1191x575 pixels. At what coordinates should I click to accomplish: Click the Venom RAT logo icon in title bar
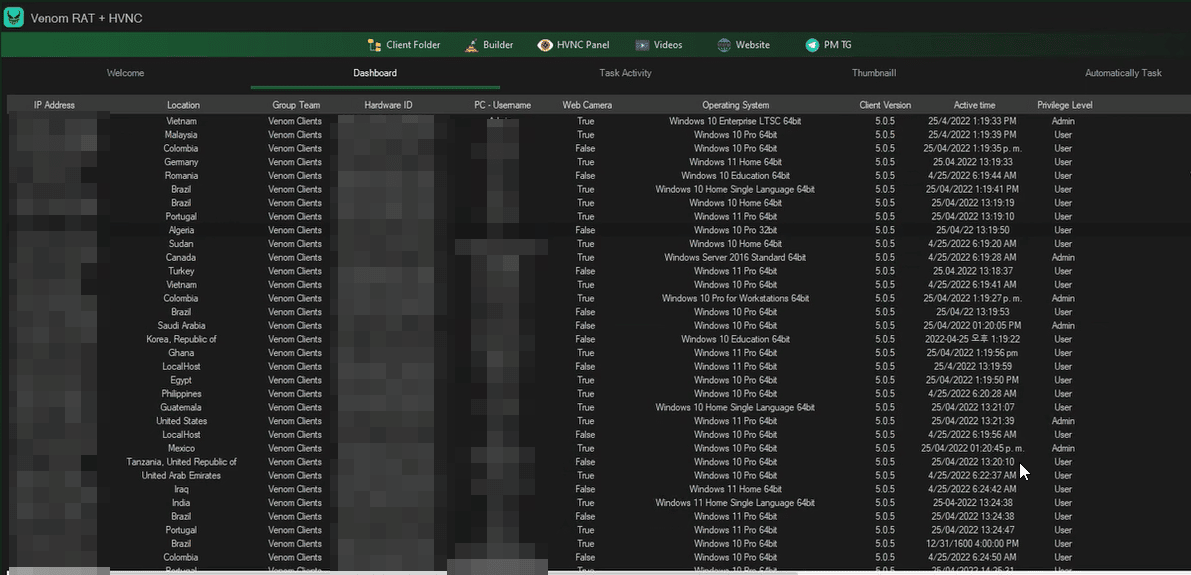click(x=14, y=17)
